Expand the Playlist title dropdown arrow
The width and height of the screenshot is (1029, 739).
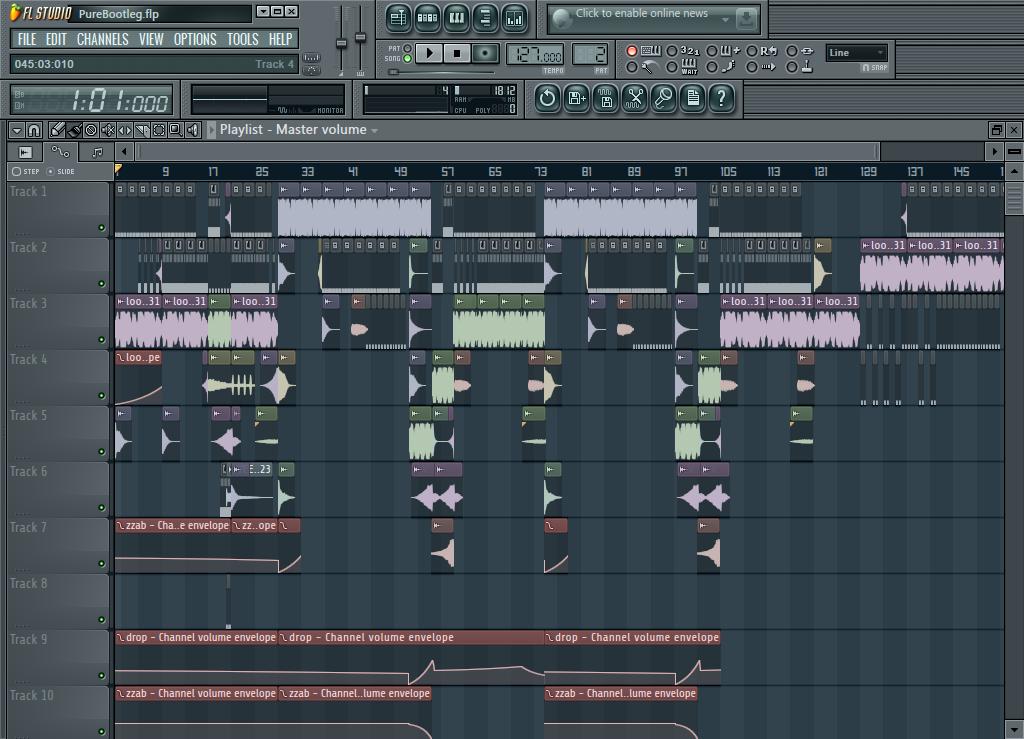(375, 130)
